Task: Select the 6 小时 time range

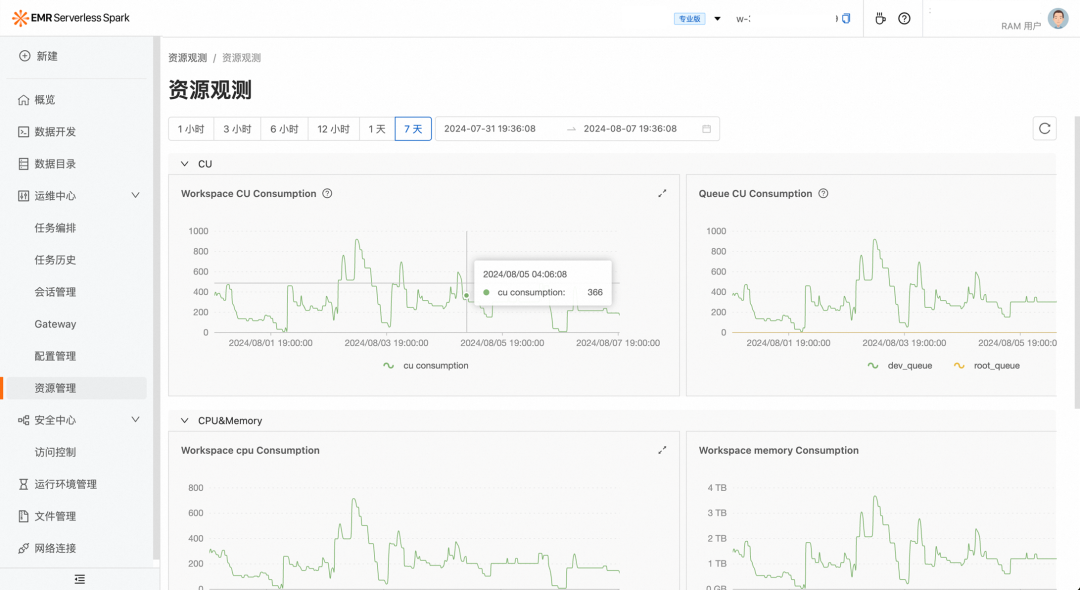Action: tap(284, 129)
